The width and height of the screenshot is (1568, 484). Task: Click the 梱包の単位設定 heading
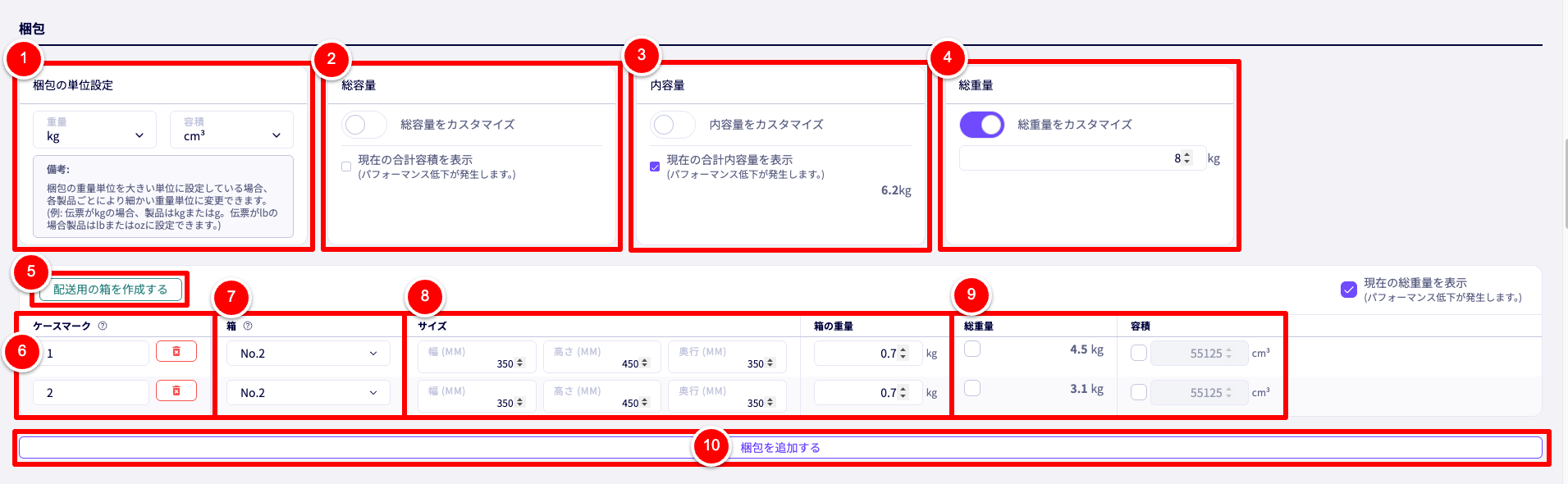tap(73, 85)
